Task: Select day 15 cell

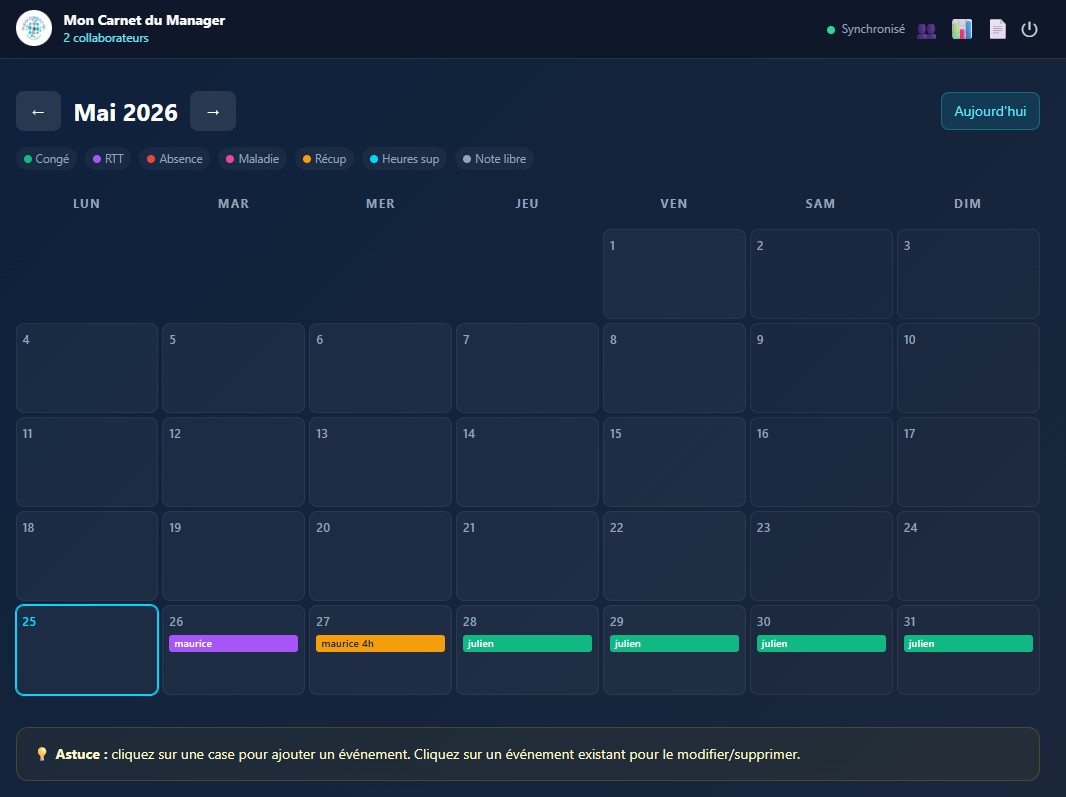Action: [674, 462]
